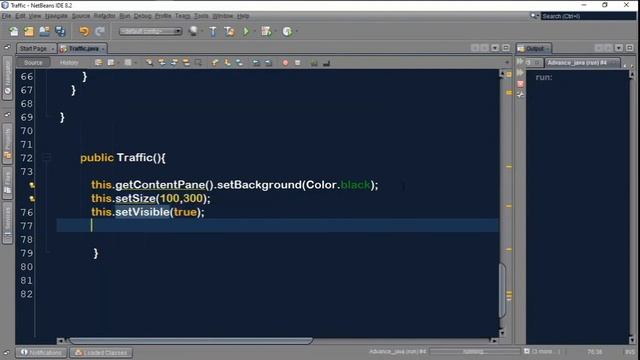Click the Stop Macro Recording icon
Screen dimensions: 640x360
[298, 62]
